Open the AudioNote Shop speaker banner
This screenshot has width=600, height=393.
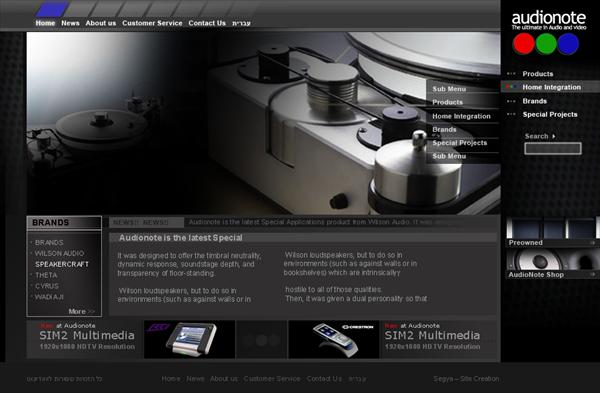tap(553, 264)
